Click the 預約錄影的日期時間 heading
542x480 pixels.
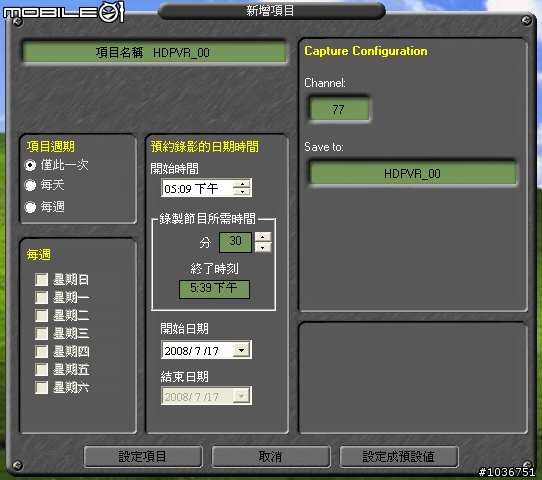[205, 147]
